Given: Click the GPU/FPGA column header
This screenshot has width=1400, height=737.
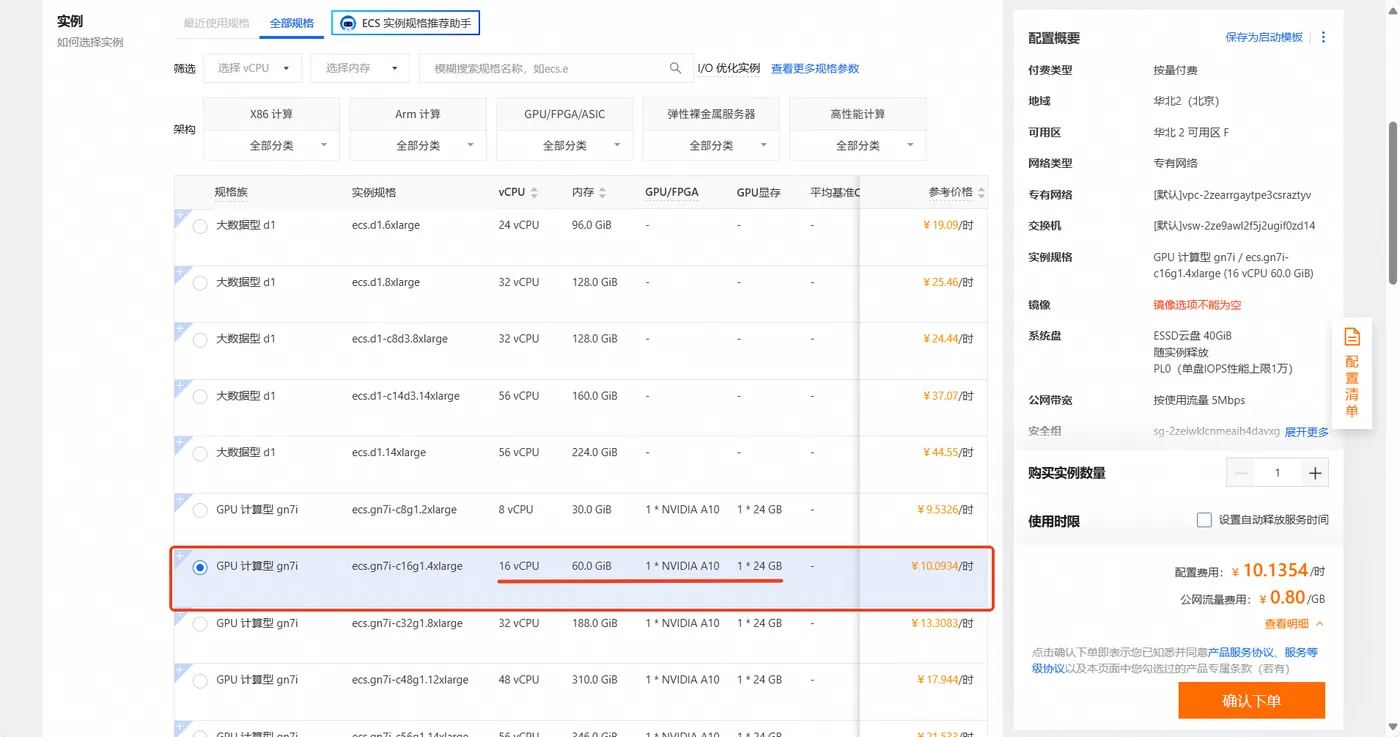Looking at the screenshot, I should pyautogui.click(x=672, y=192).
